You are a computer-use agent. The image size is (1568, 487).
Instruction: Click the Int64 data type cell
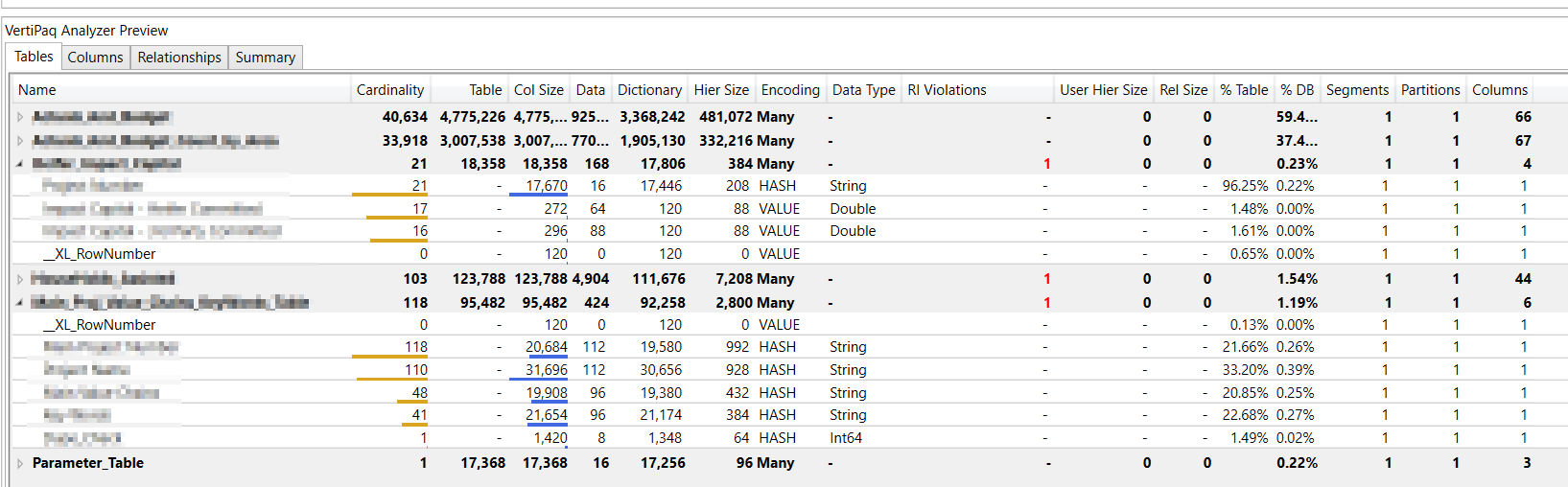tap(846, 438)
